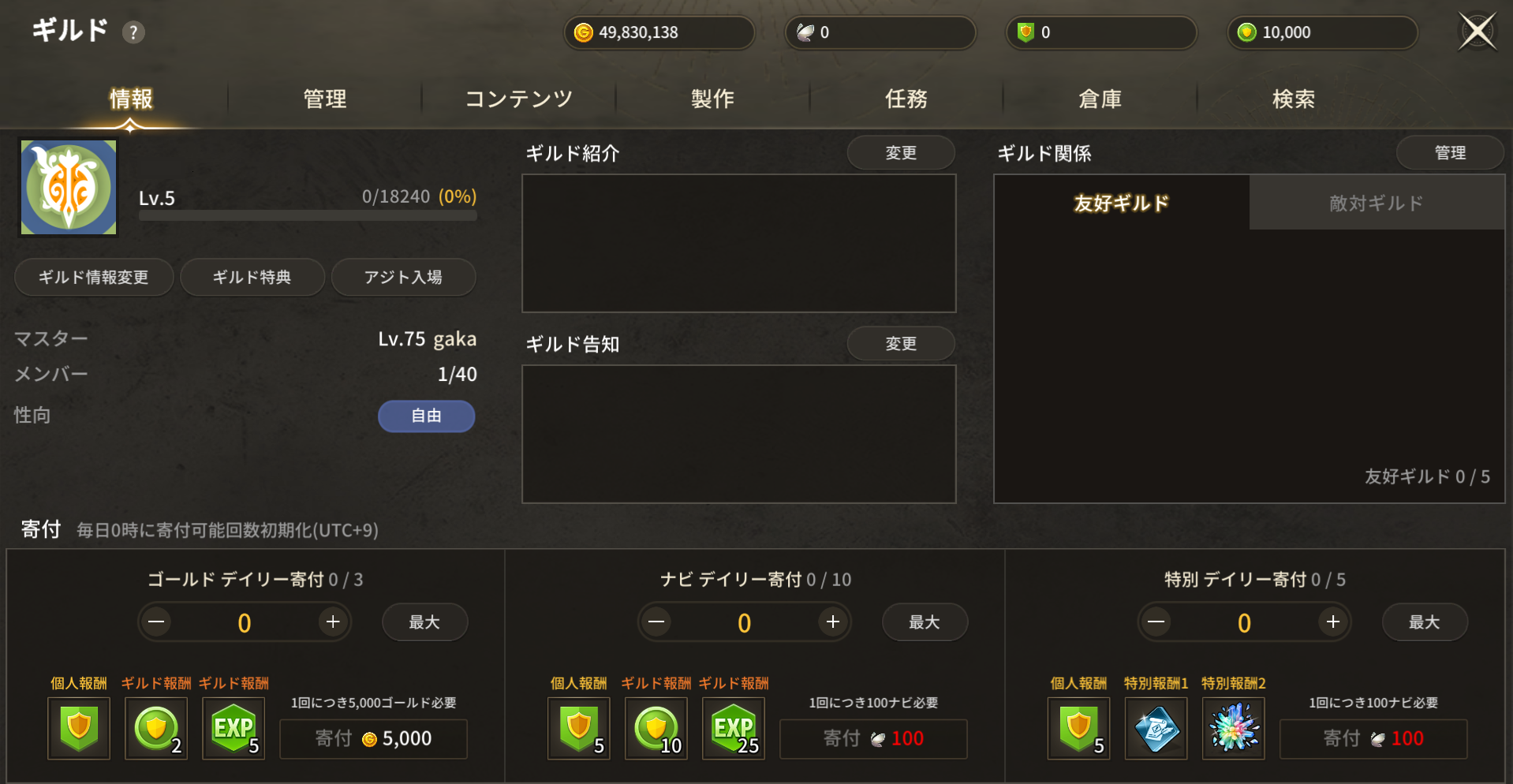Click the feather Navi currency icon at top
Viewport: 1513px width, 784px height.
[805, 32]
